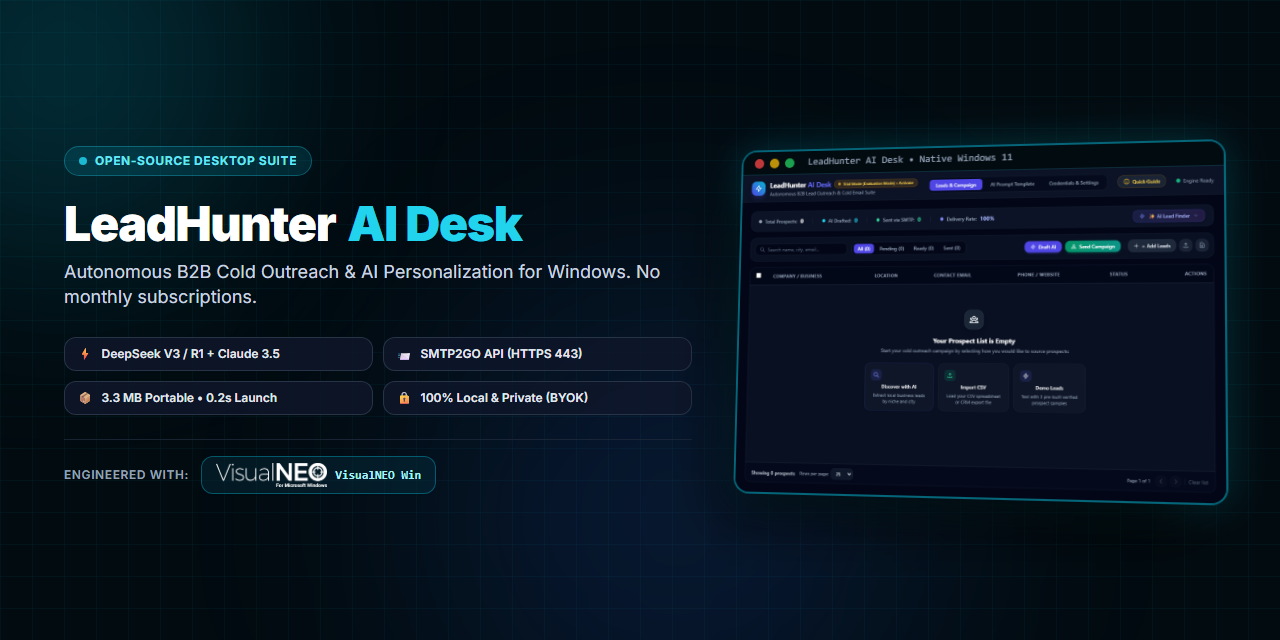Click the green Send Campaign button
Screen dimensions: 1280x640
(x=1093, y=247)
